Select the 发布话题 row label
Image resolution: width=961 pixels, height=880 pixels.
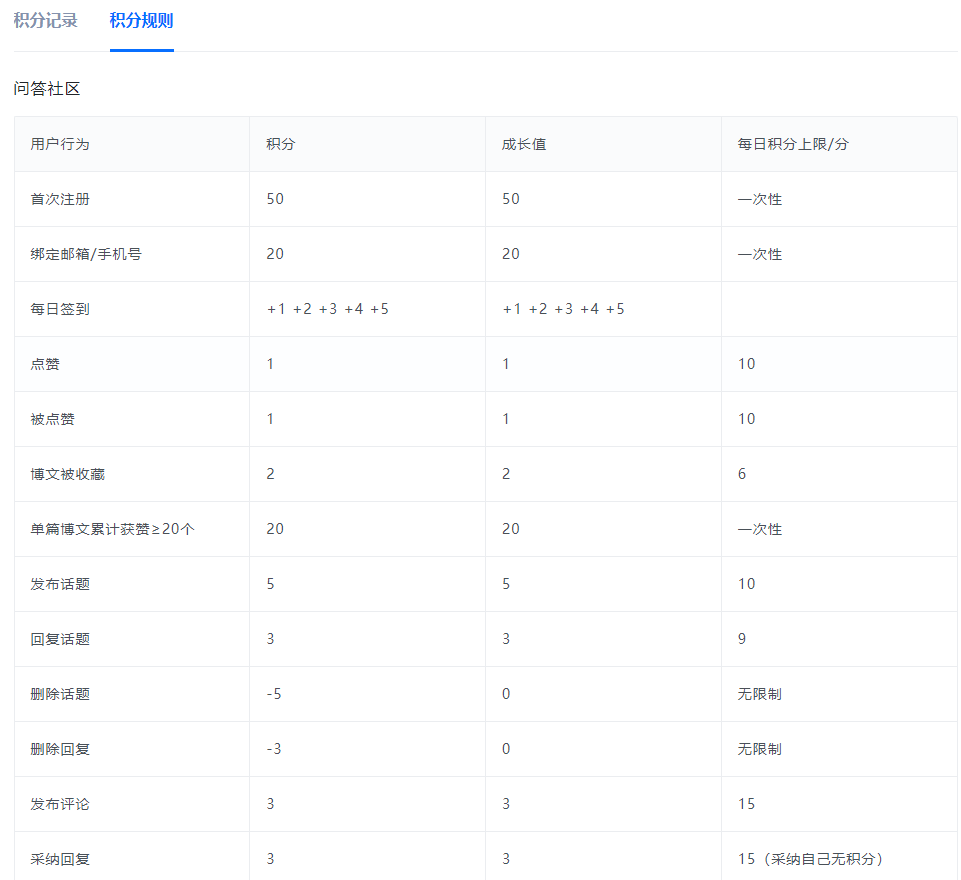point(60,584)
